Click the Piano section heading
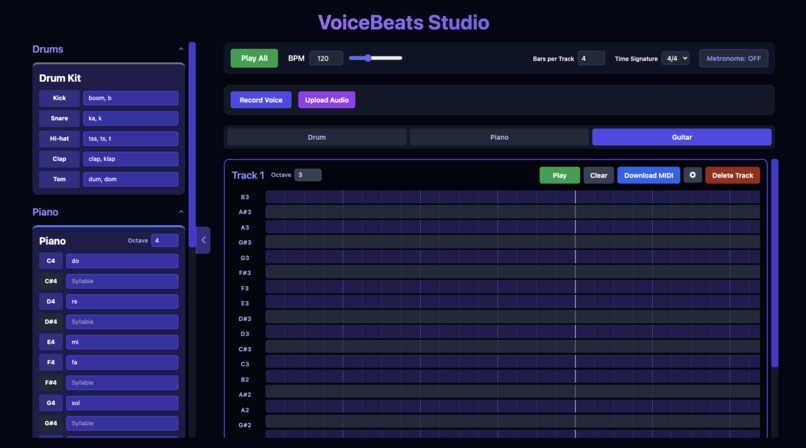The width and height of the screenshot is (806, 448). click(45, 212)
